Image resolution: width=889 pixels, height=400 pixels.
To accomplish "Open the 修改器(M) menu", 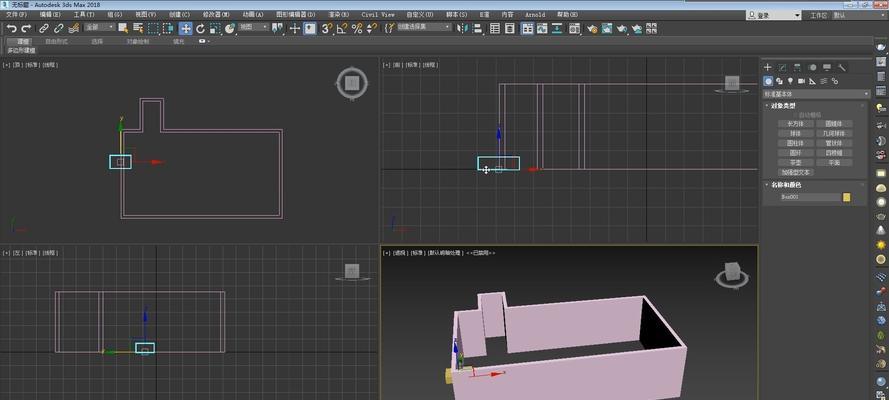I will 217,14.
